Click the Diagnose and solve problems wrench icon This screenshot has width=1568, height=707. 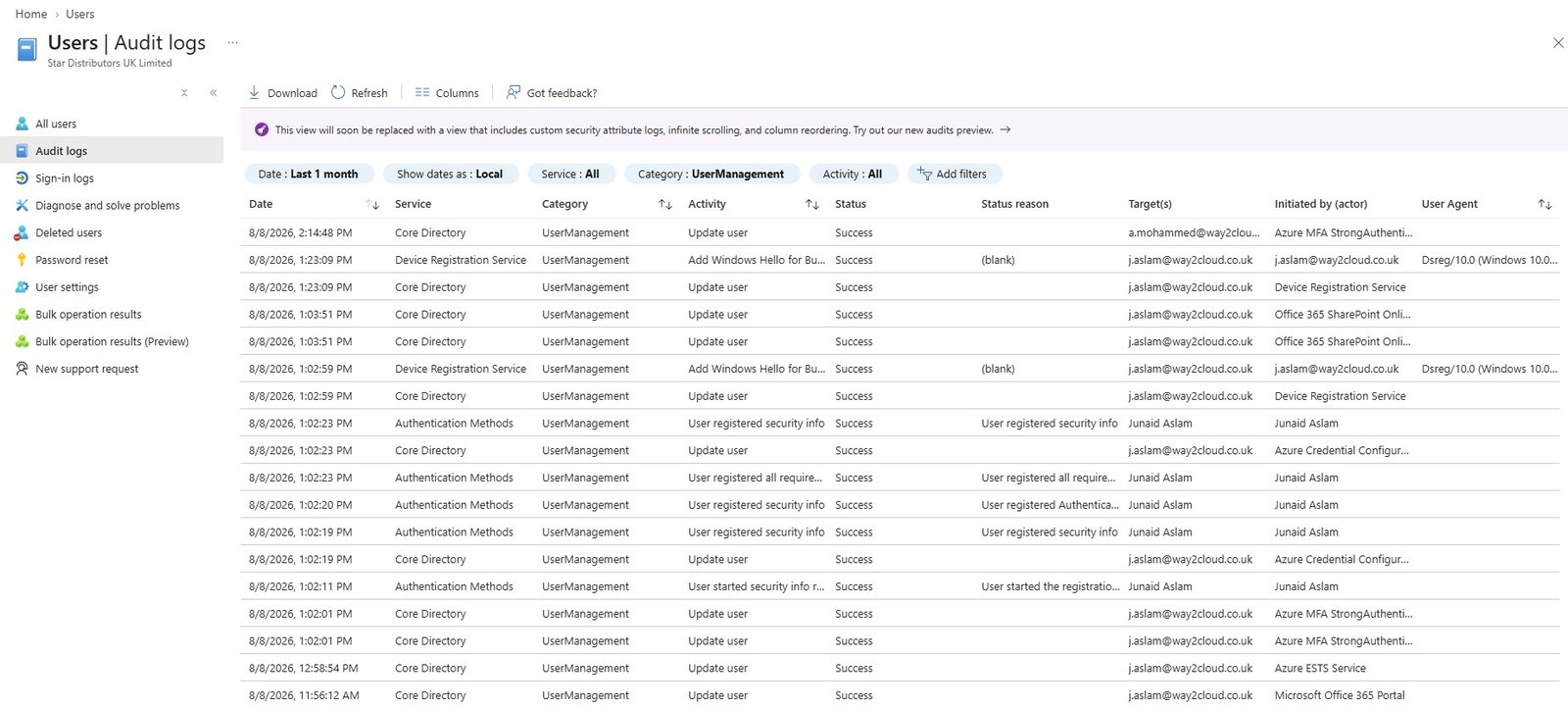tap(22, 206)
